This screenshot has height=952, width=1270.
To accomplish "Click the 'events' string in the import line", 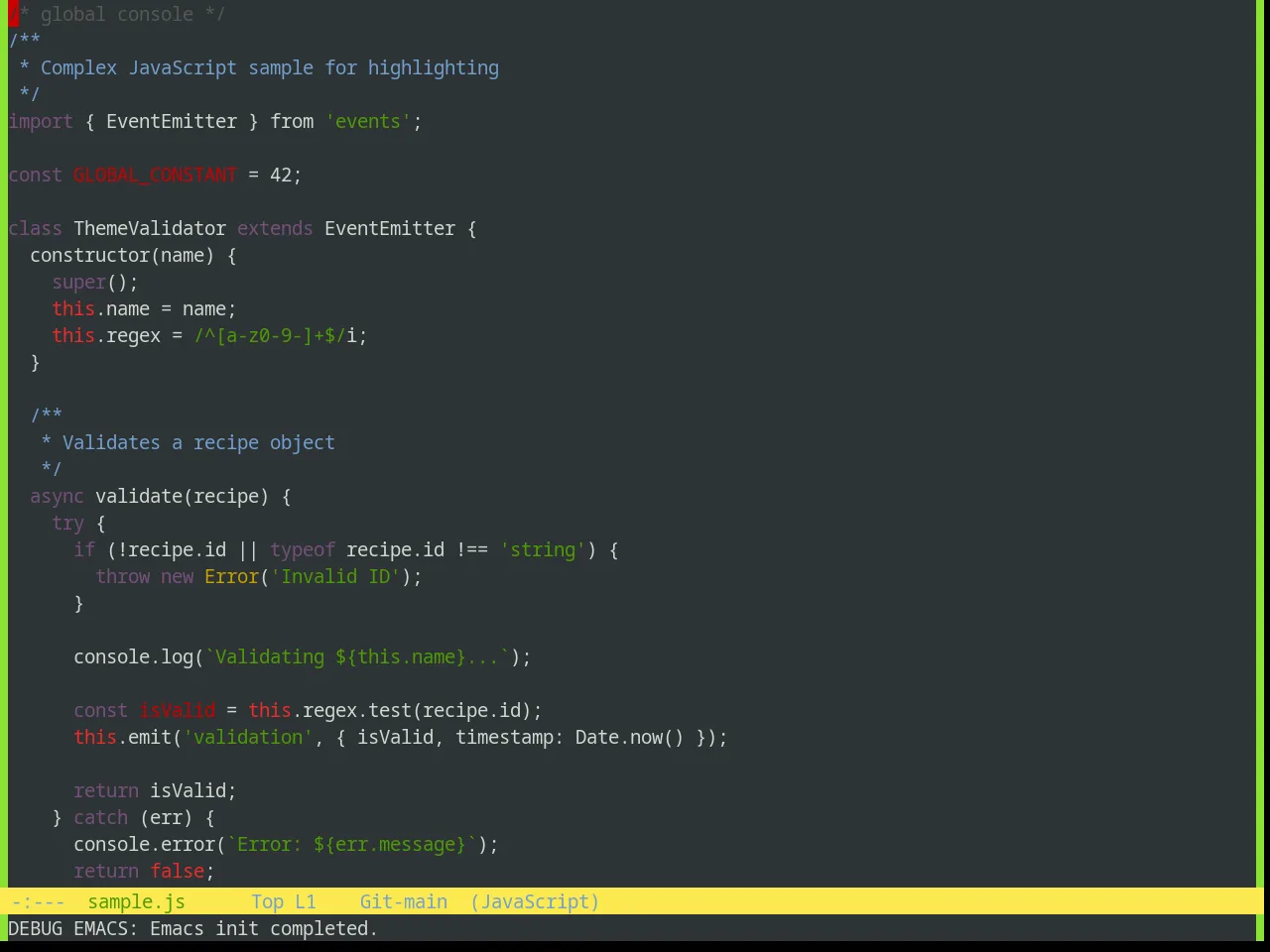I will (368, 121).
